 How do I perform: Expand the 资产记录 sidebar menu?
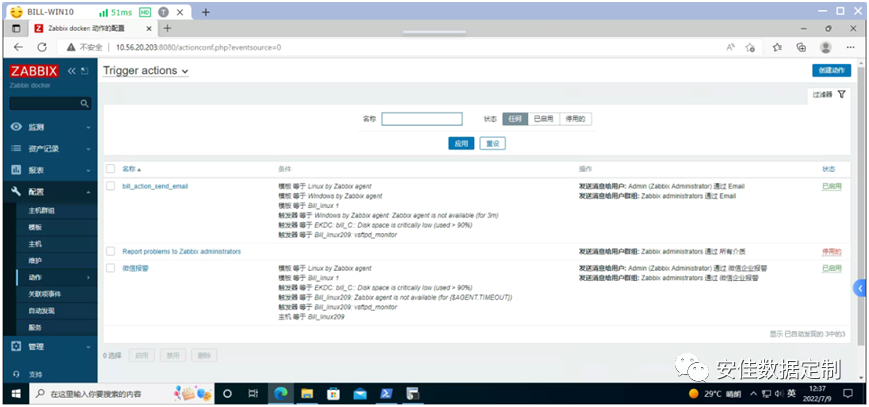click(x=50, y=149)
